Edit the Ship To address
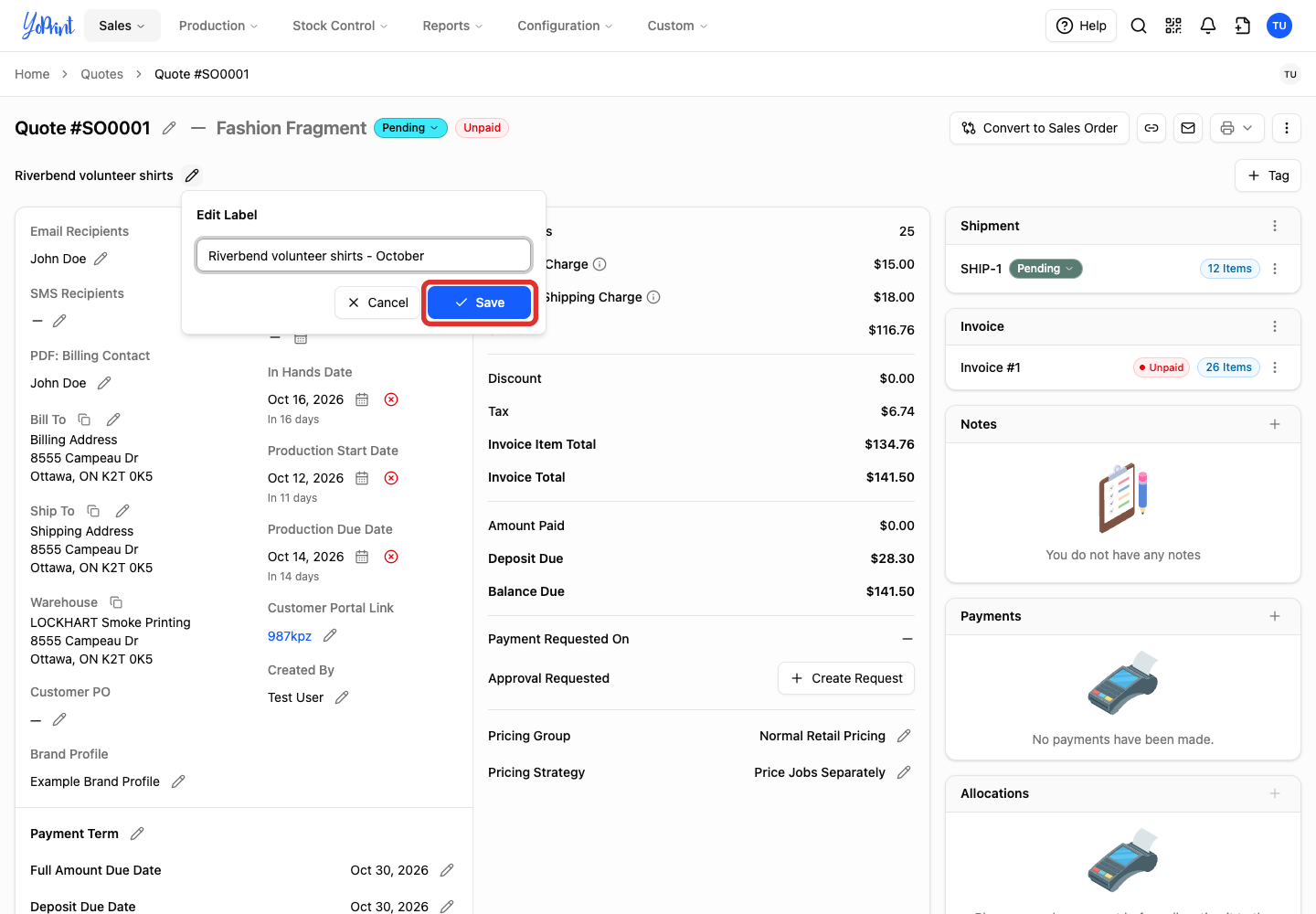The image size is (1316, 914). [x=122, y=511]
